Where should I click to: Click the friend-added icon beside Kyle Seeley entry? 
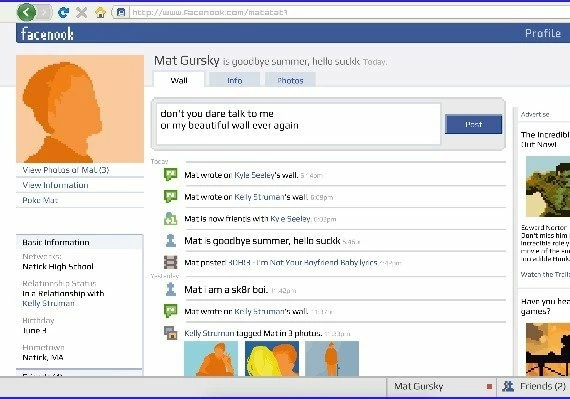pos(170,218)
